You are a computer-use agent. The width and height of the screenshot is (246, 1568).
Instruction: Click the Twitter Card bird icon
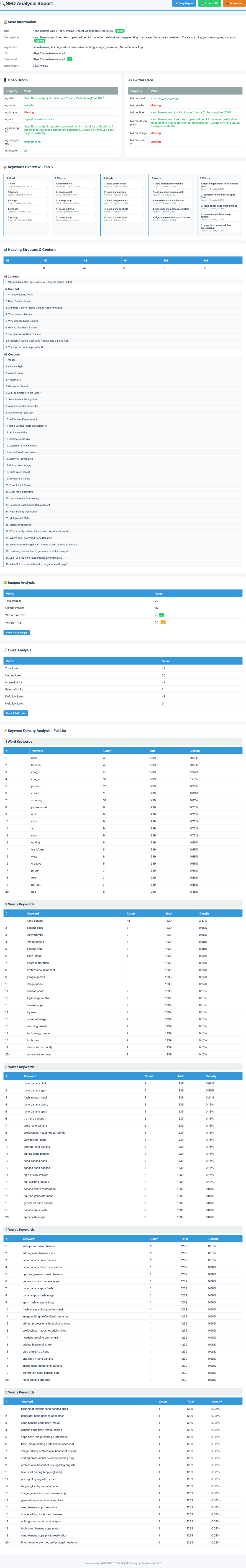click(x=130, y=80)
